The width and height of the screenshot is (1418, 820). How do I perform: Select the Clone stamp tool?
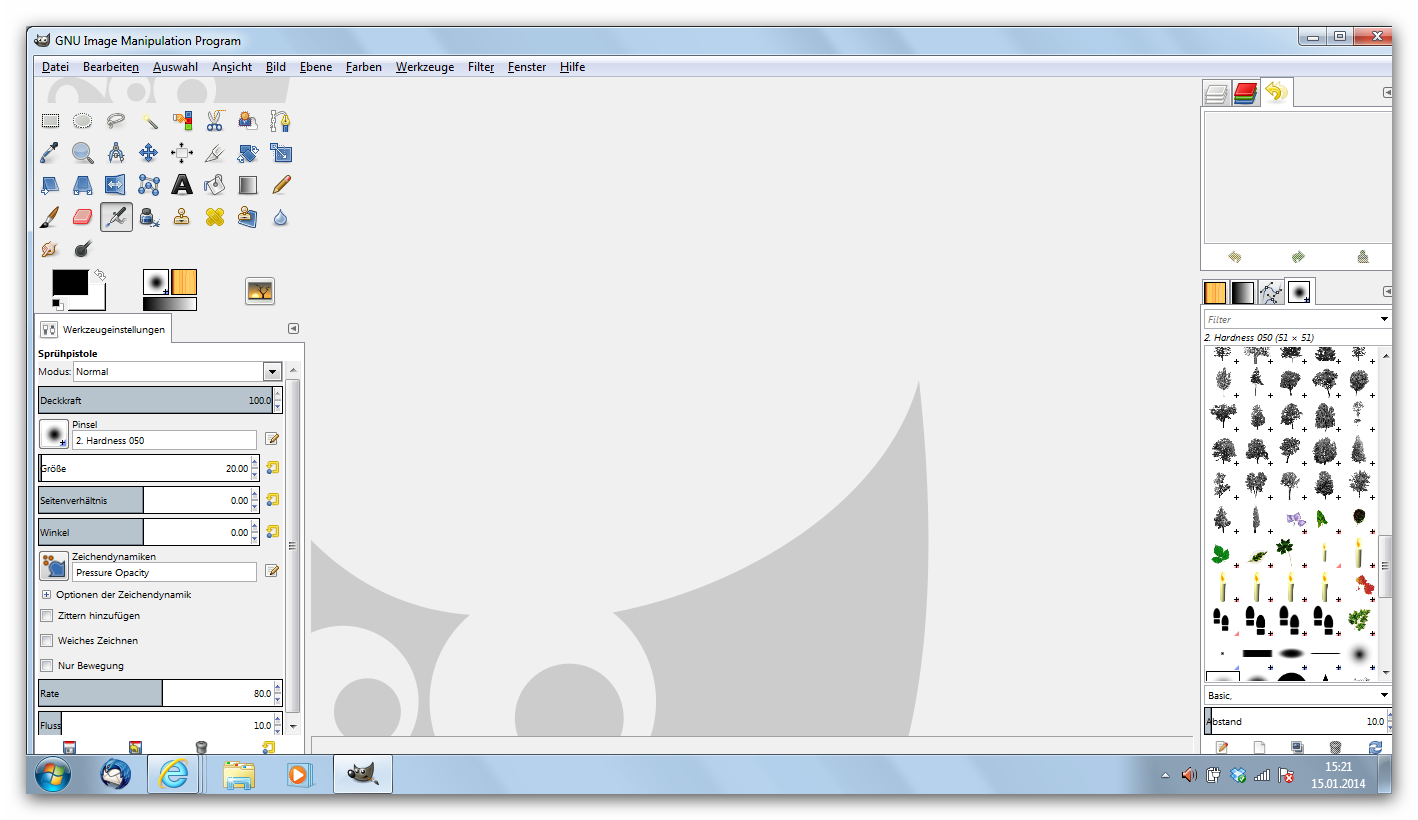(x=182, y=217)
